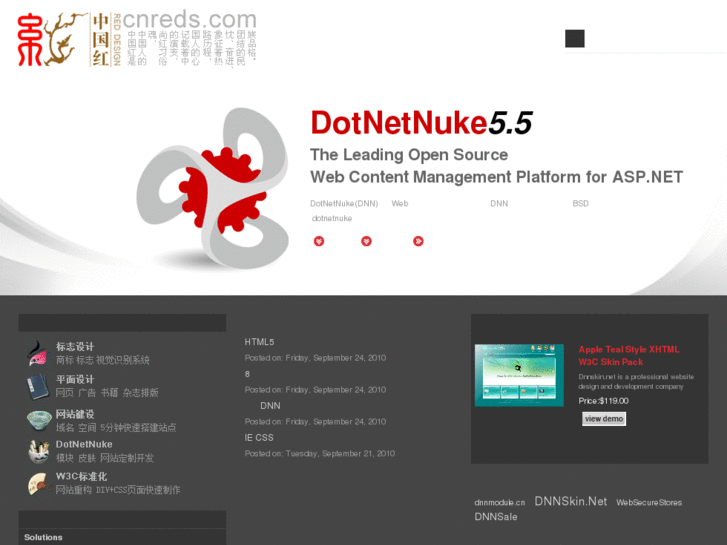The width and height of the screenshot is (727, 545).
Task: Click the 网页 广告 书籍 杂志排版 description text
Action: pyautogui.click(x=107, y=393)
